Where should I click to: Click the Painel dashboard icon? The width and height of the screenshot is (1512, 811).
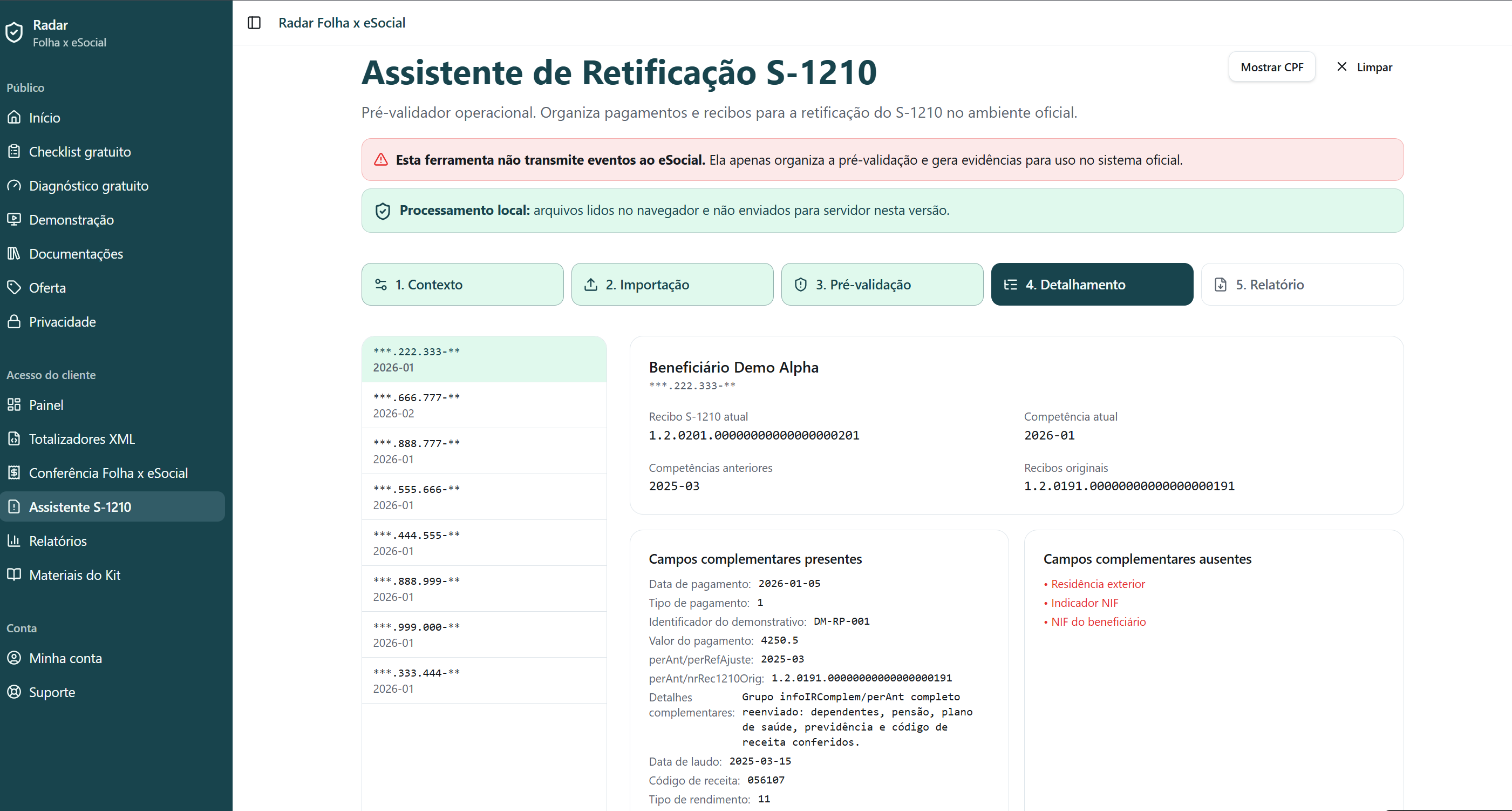[14, 404]
